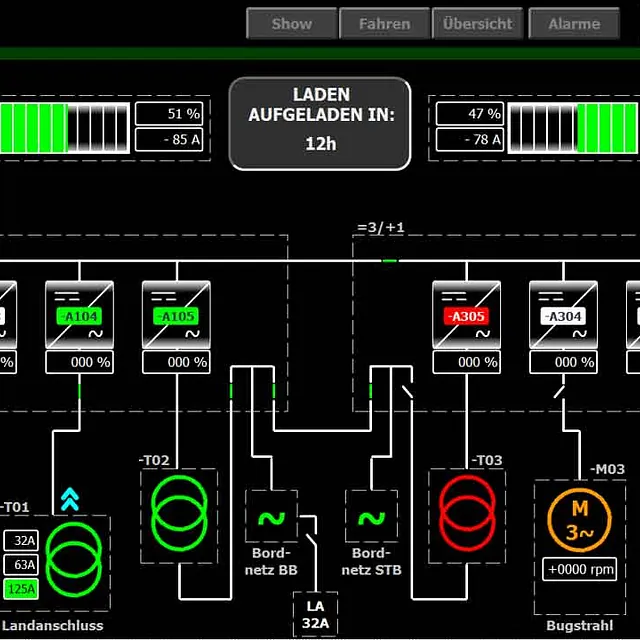Select the 63A shore connection option
640x640 pixels.
pos(21,564)
